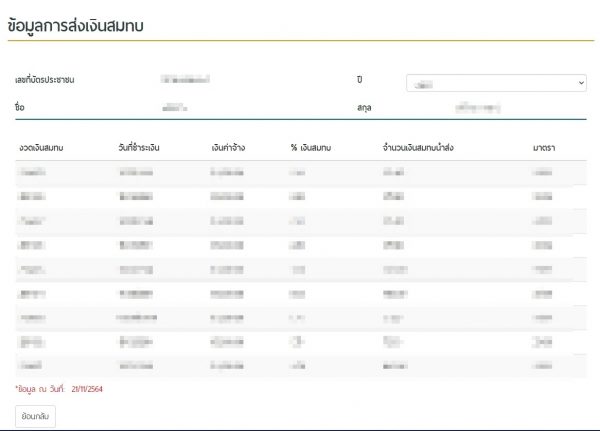Select first row's วันที่ชำระเงิน cell

pos(136,172)
